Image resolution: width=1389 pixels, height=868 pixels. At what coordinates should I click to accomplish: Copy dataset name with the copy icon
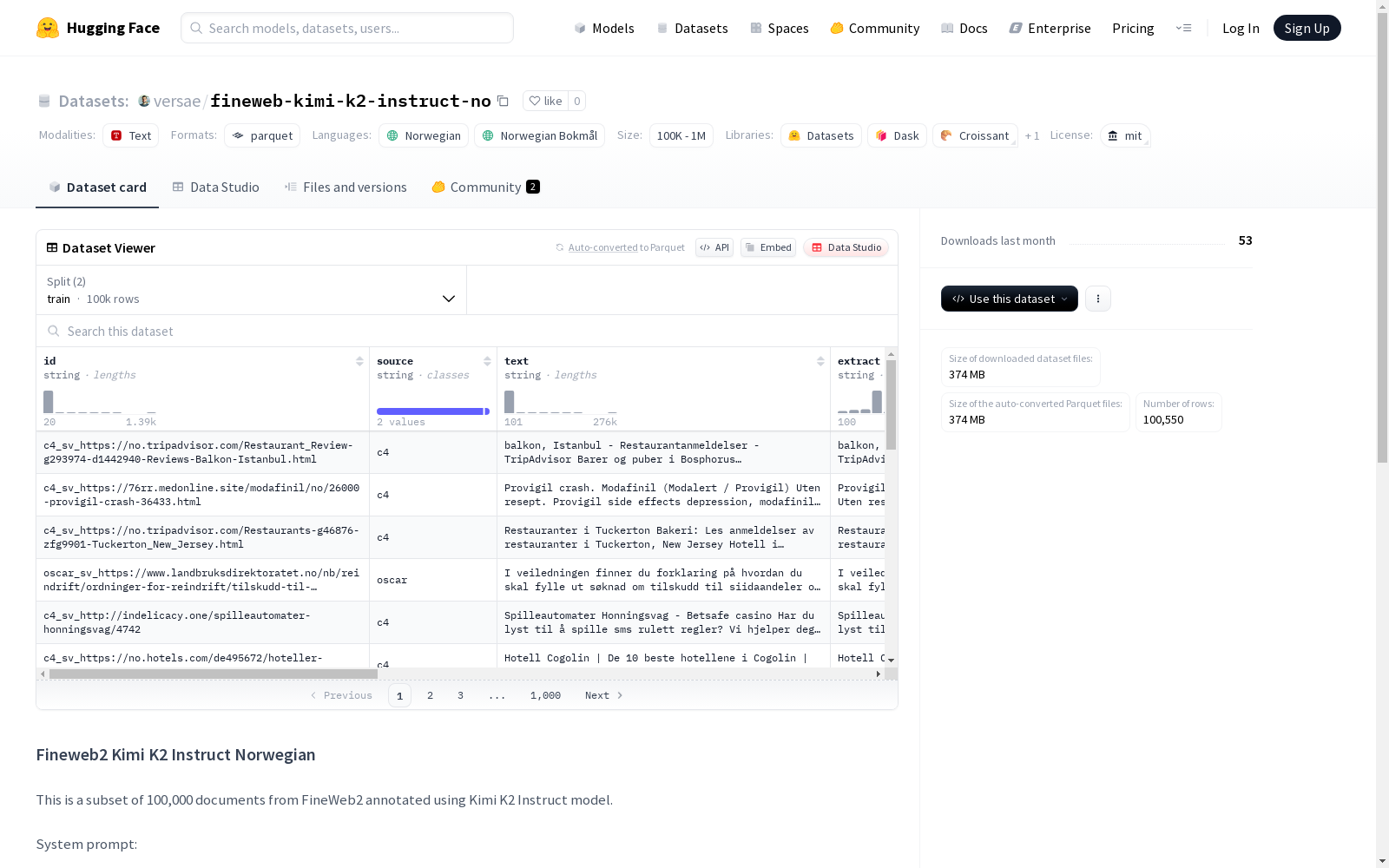[x=503, y=101]
